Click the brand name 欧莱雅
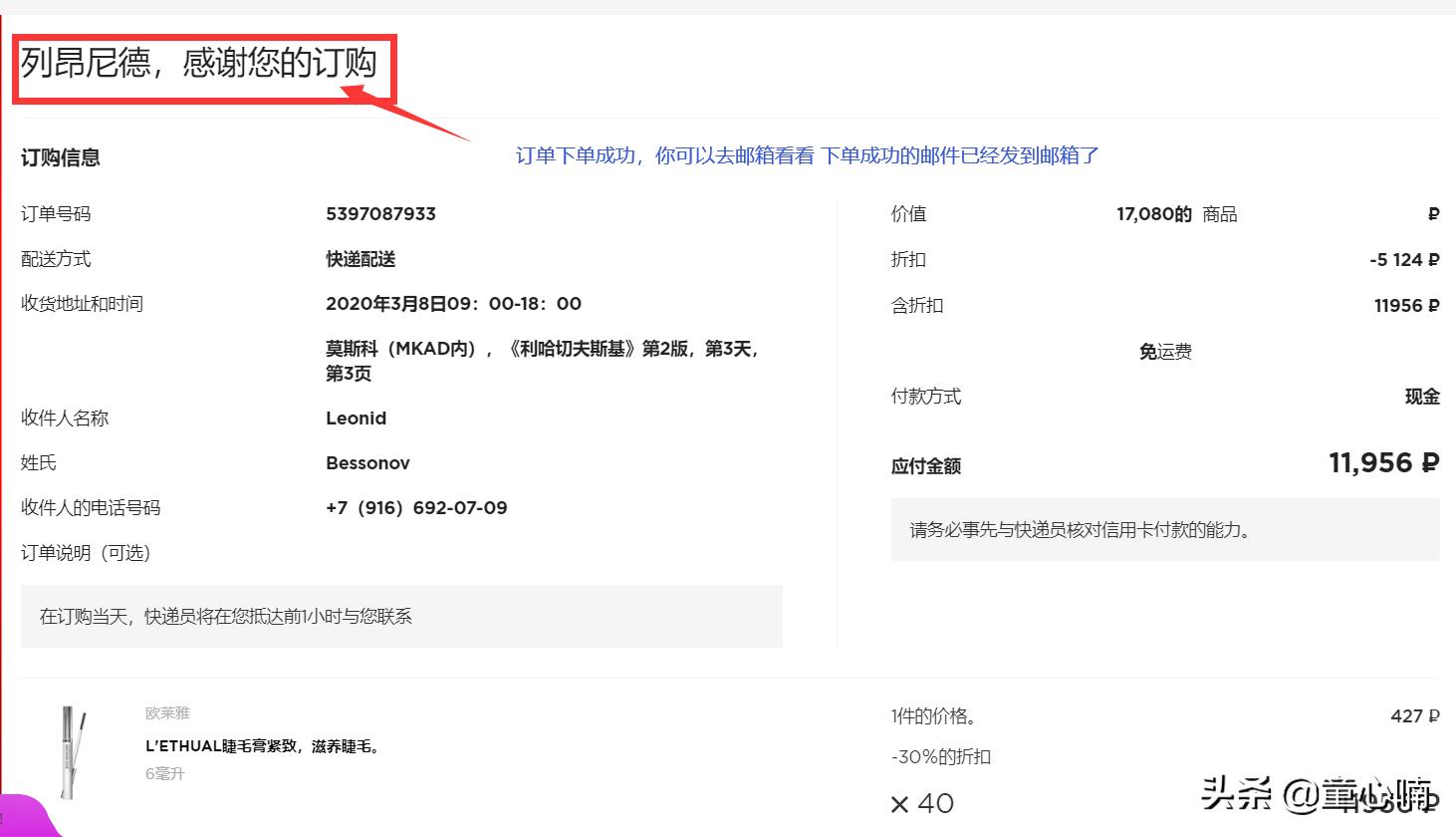 [x=165, y=712]
